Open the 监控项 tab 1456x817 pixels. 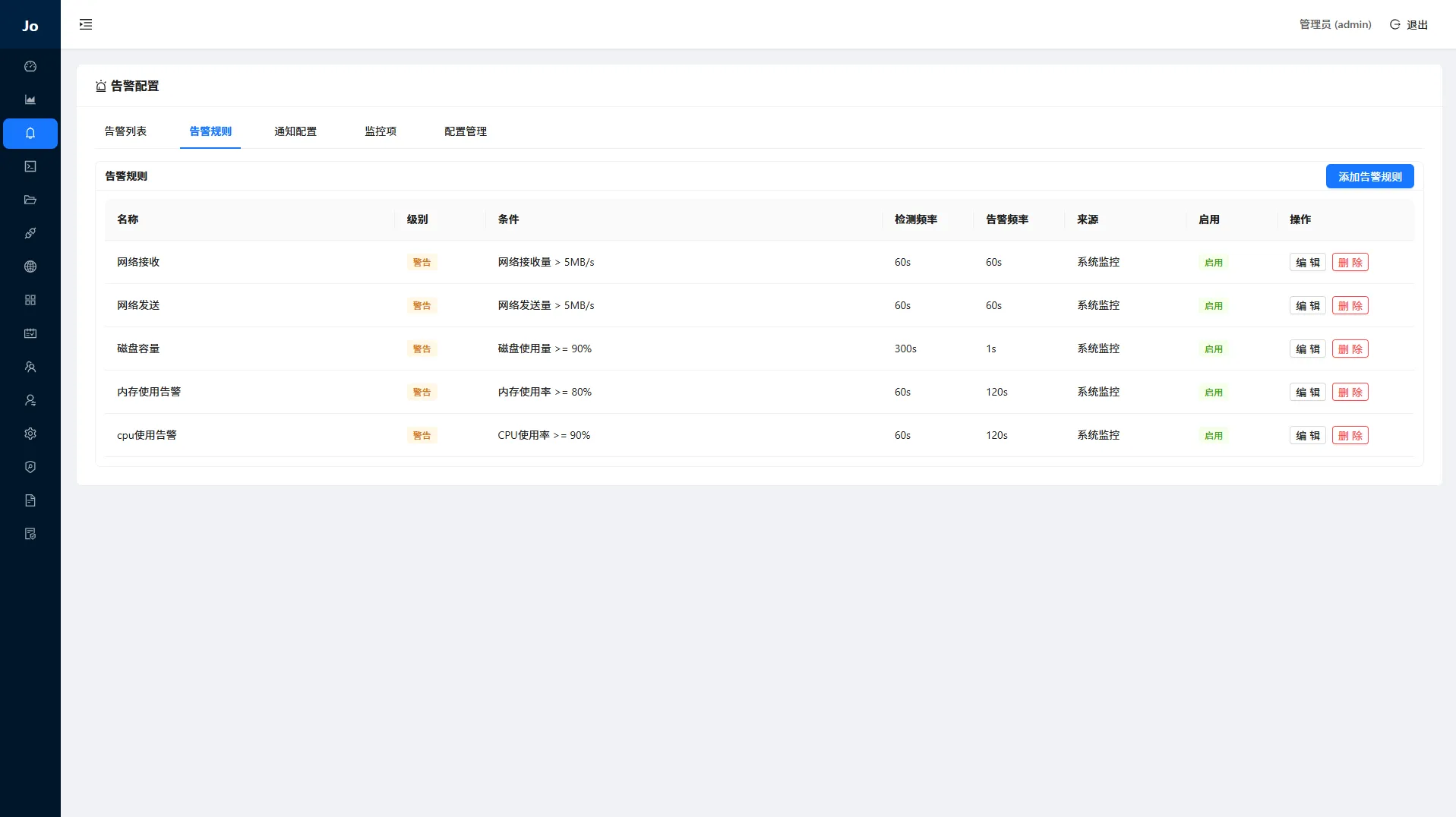click(x=381, y=131)
